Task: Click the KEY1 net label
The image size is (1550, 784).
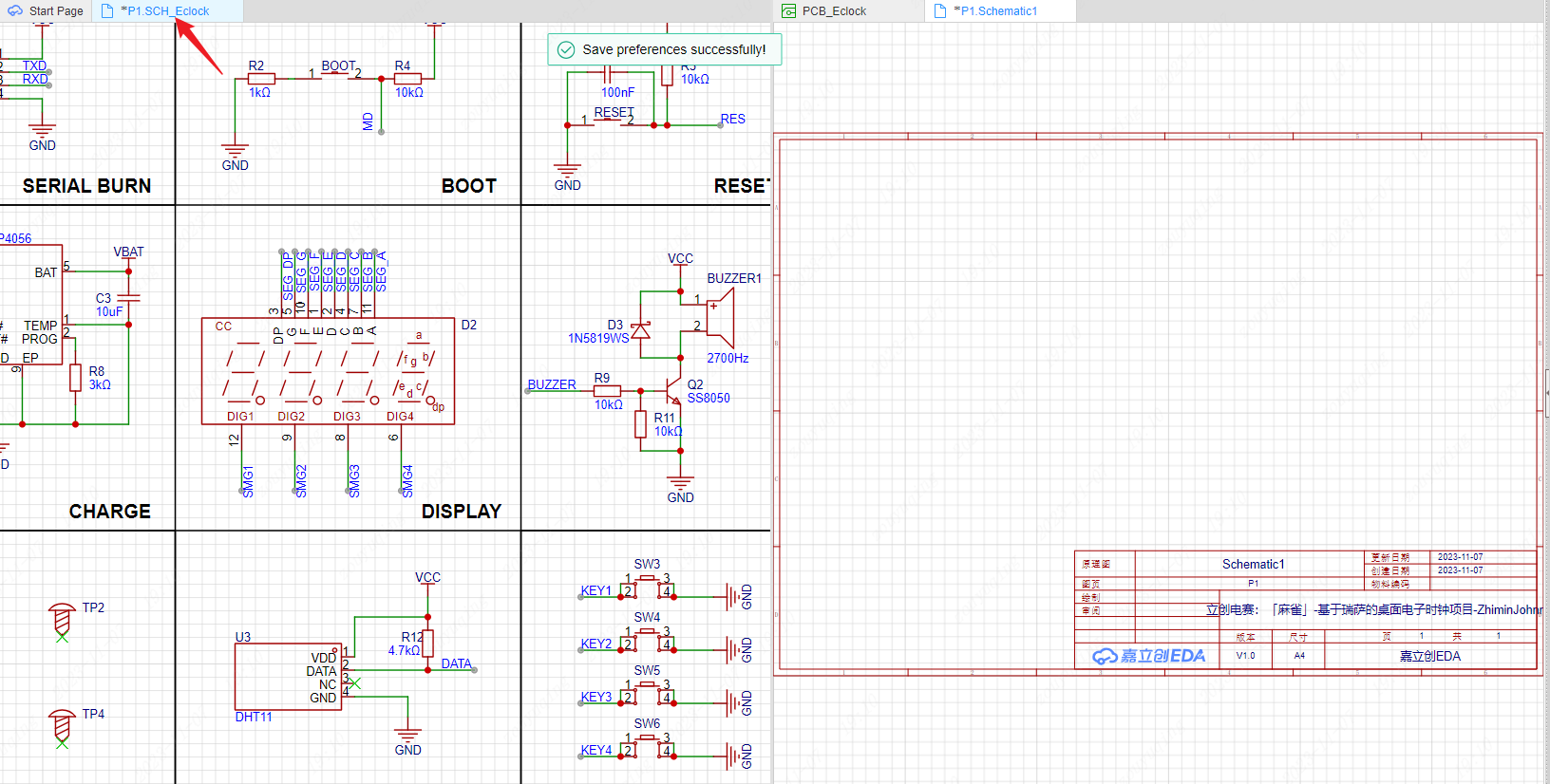Action: coord(596,590)
